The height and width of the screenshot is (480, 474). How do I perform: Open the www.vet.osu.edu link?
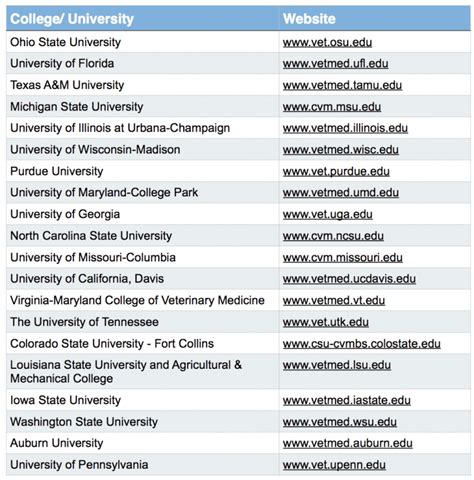click(x=327, y=42)
